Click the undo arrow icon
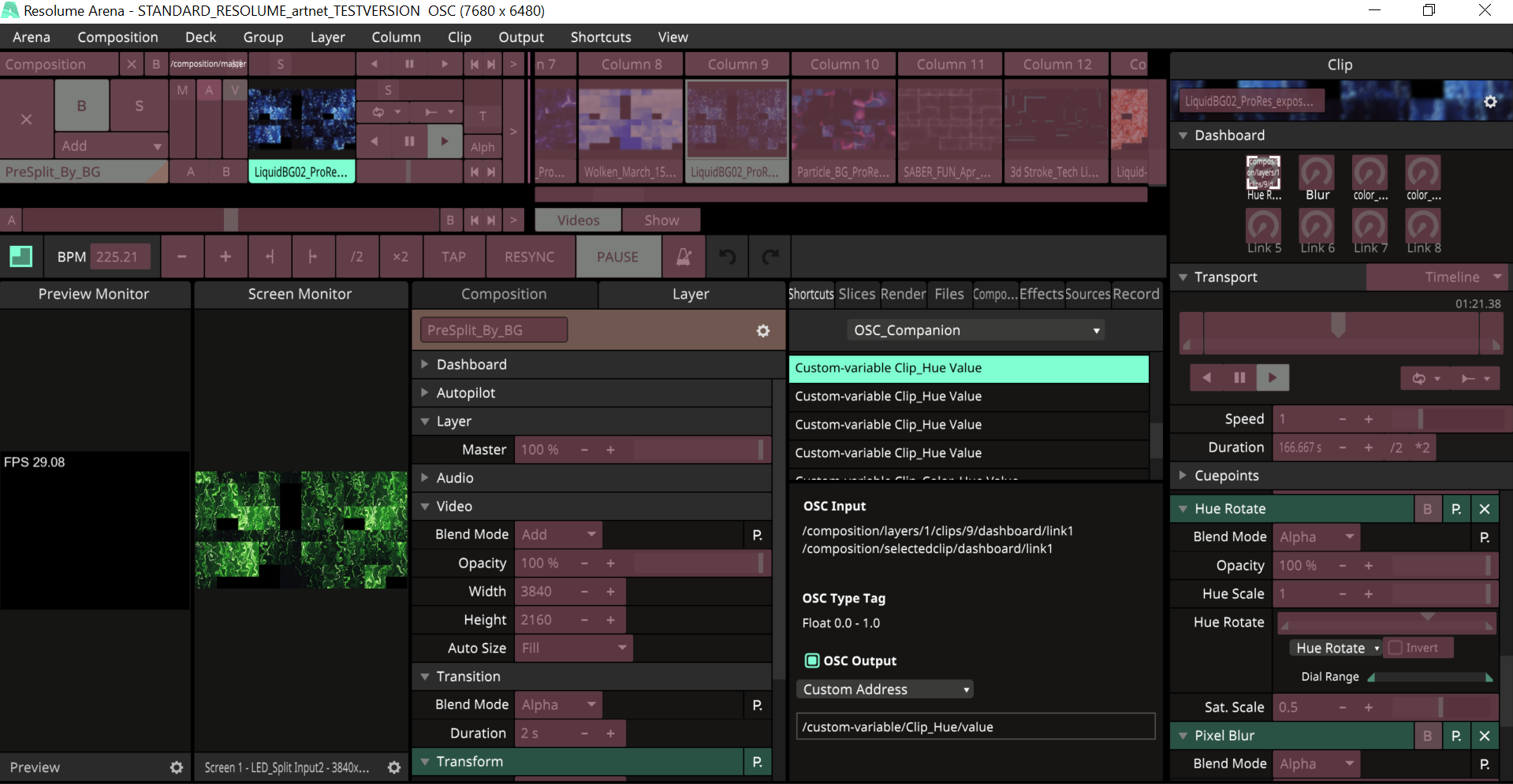Viewport: 1513px width, 784px height. coord(727,257)
